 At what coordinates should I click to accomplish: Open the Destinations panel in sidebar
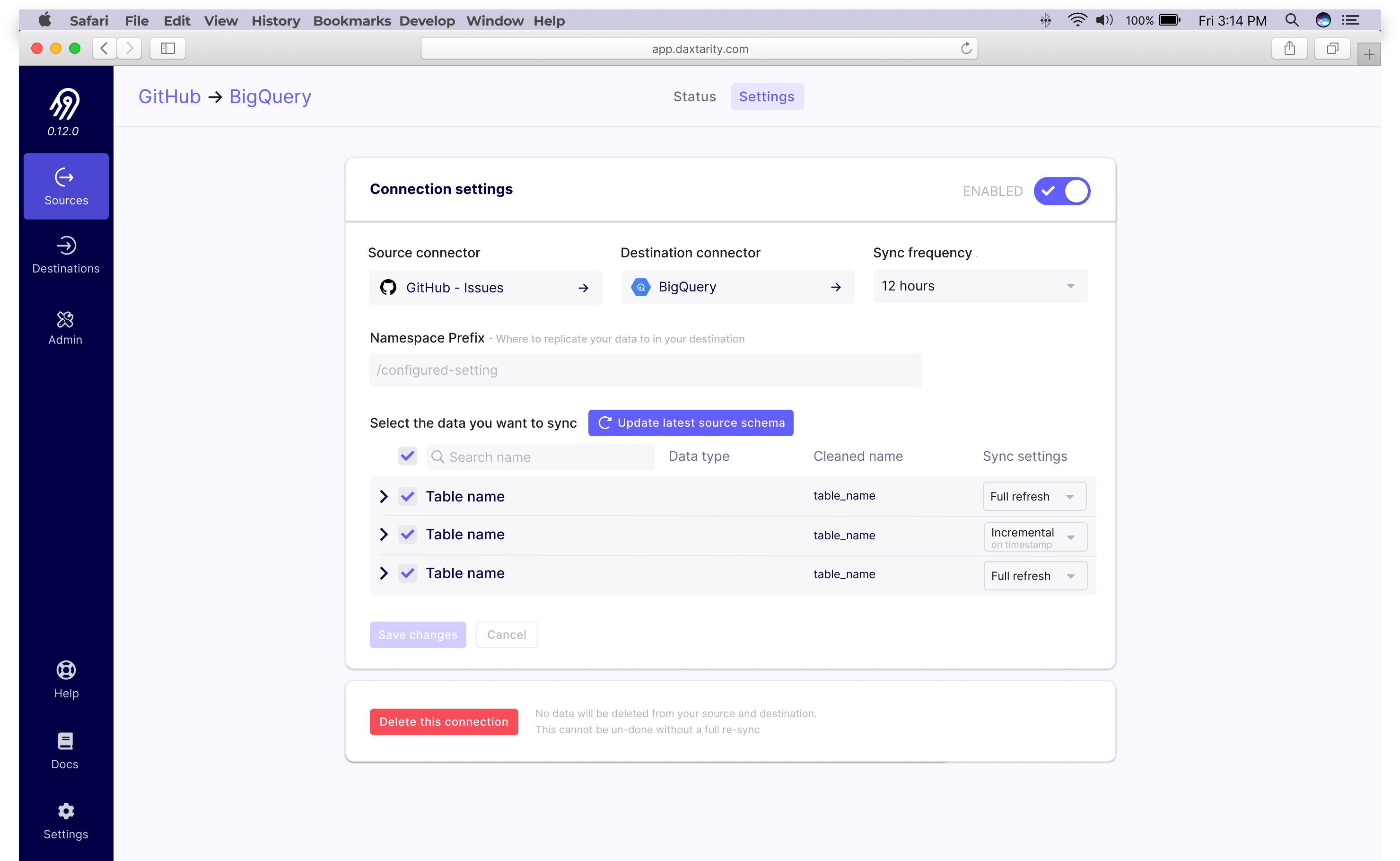point(65,255)
